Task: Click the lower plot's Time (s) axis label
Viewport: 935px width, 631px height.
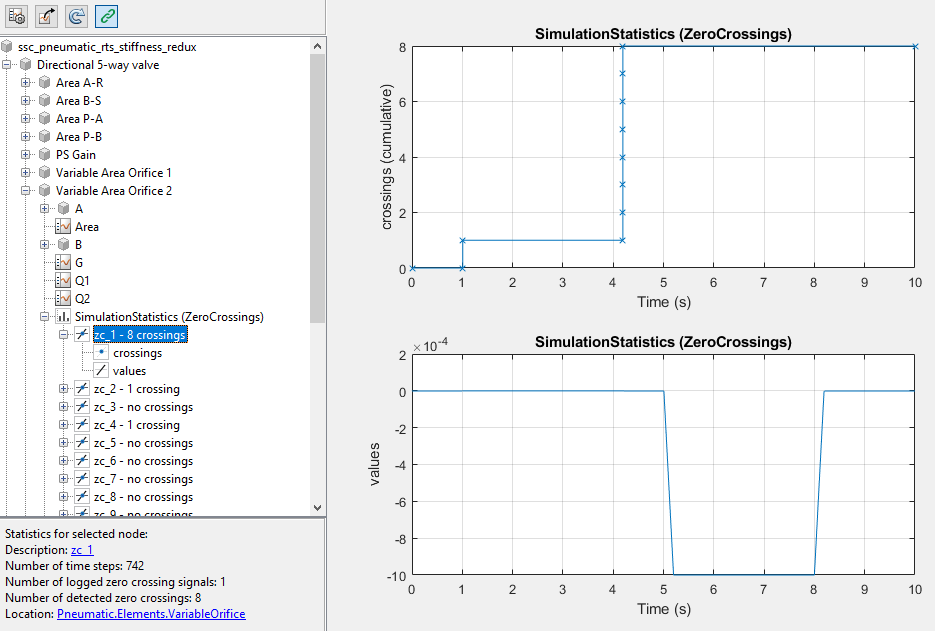Action: [664, 609]
